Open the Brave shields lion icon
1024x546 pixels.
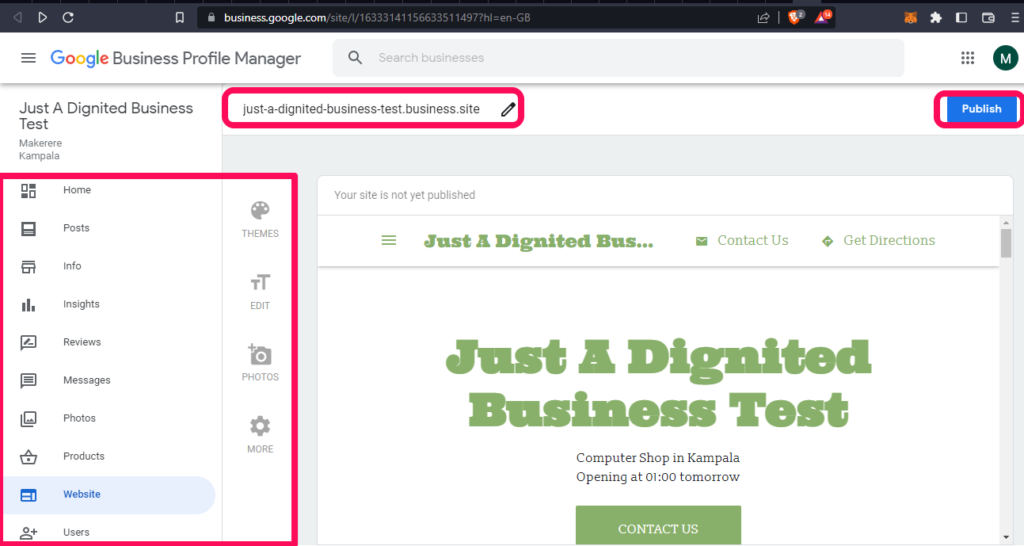pyautogui.click(x=795, y=18)
